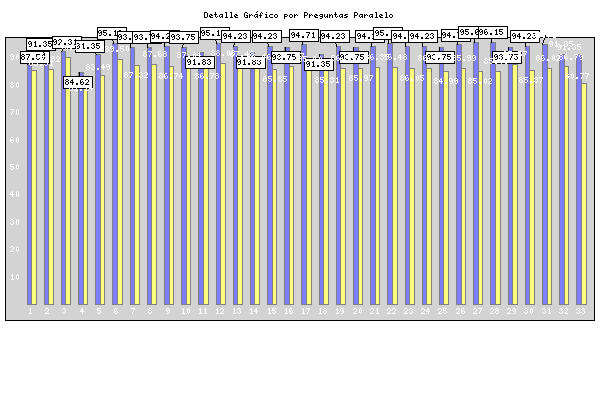This screenshot has height=400, width=600.
Task: Click the white value label 85.02
Action: pyautogui.click(x=480, y=81)
